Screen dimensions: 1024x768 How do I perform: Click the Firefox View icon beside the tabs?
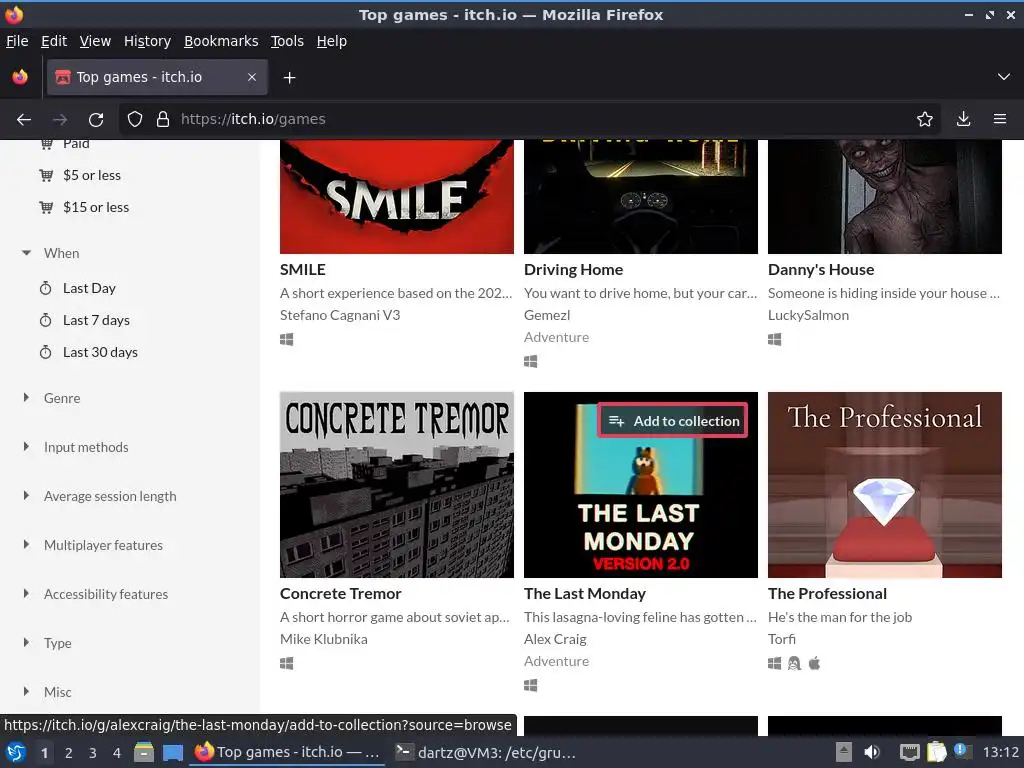20,77
